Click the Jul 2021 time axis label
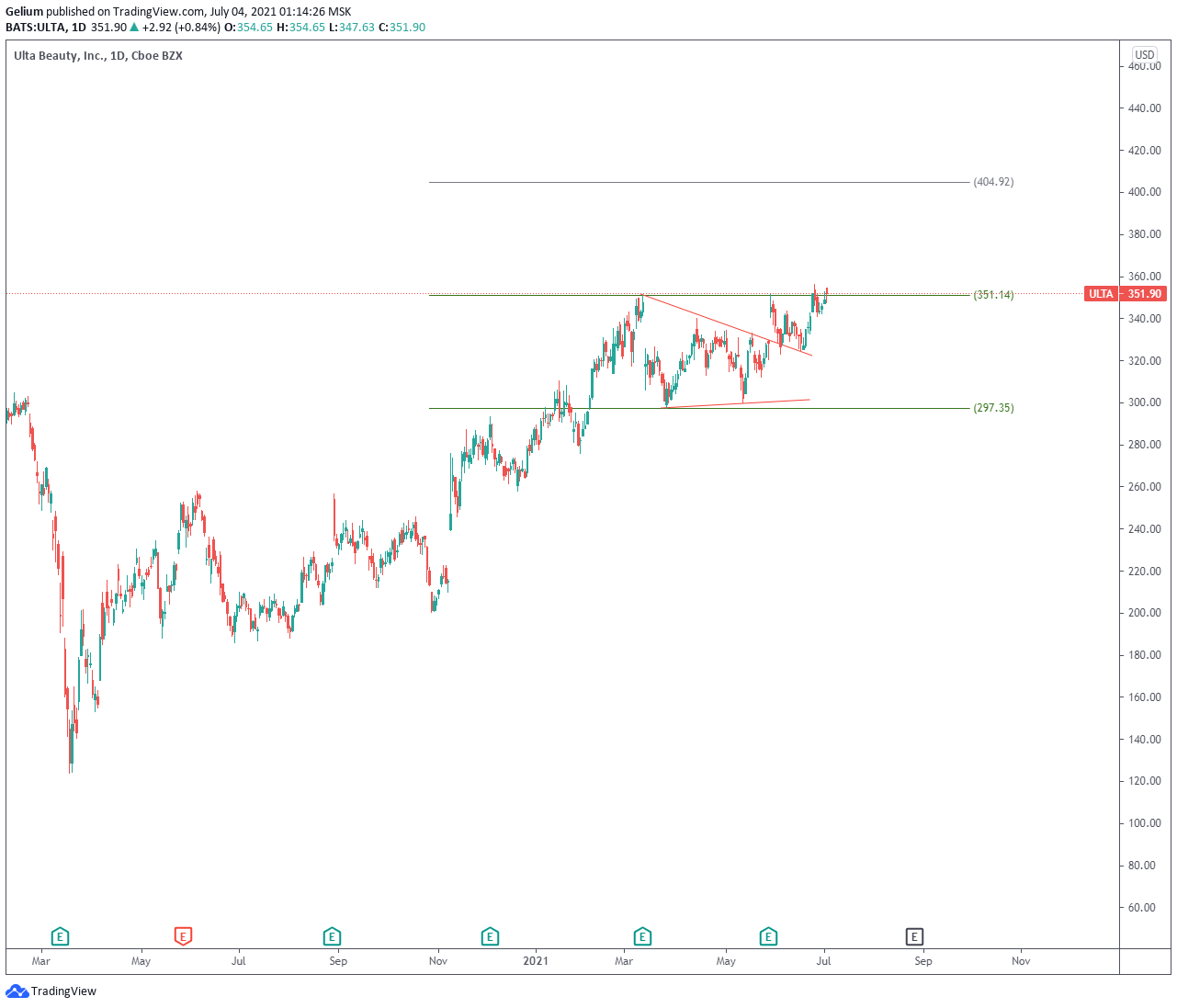This screenshot has width=1177, height=1008. point(823,961)
